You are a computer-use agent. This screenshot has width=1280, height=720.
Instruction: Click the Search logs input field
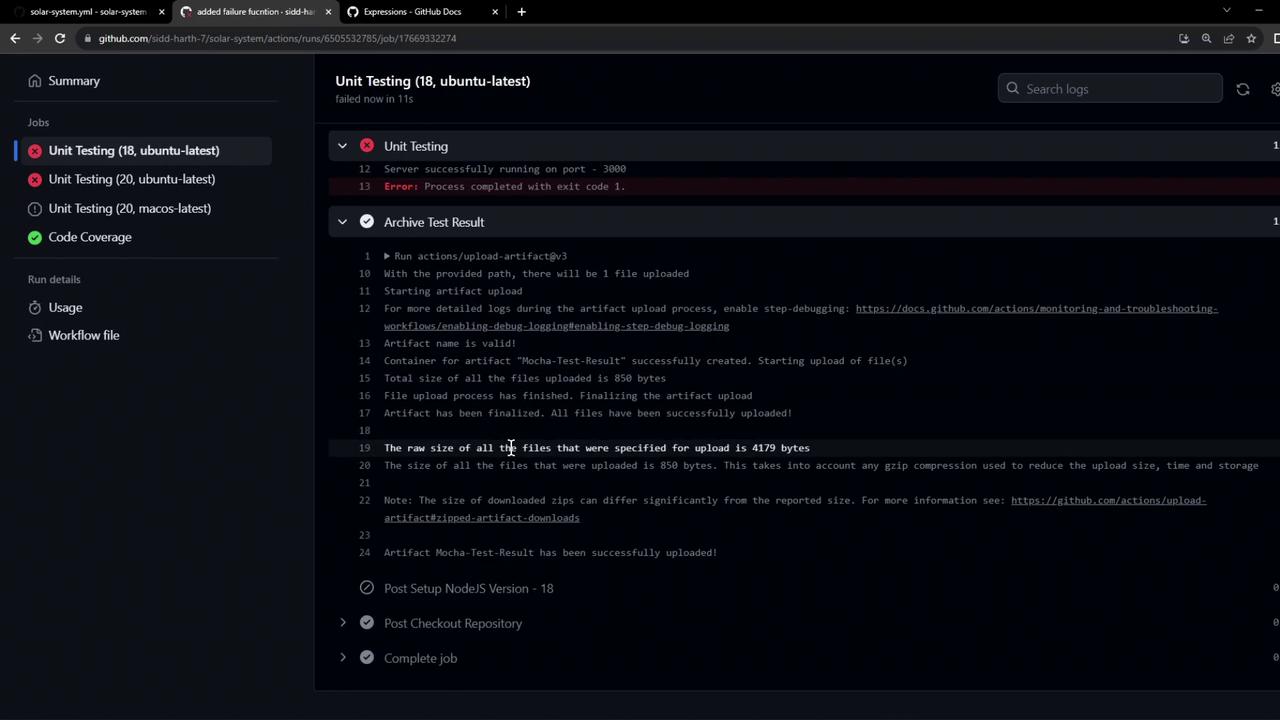point(1110,89)
